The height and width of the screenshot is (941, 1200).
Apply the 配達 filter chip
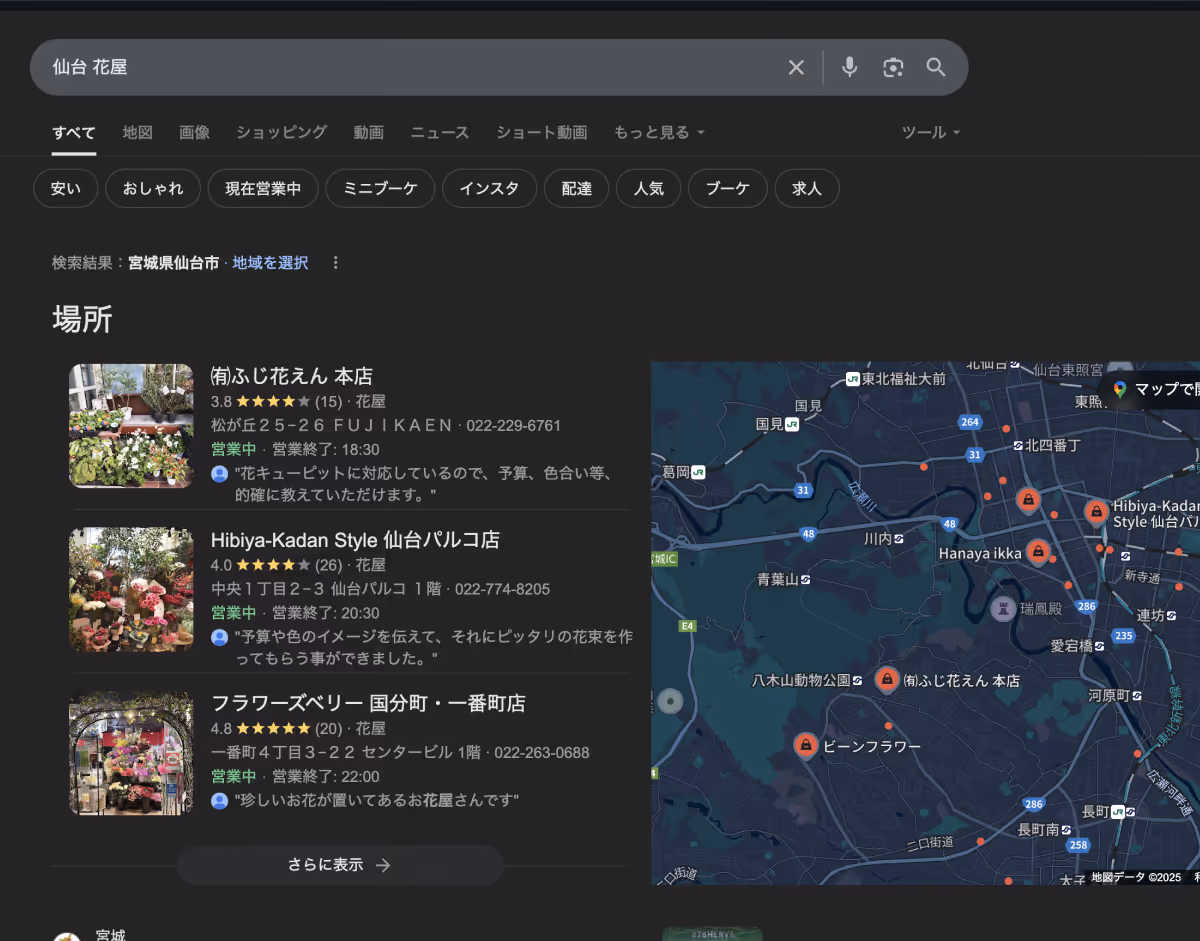(x=577, y=188)
